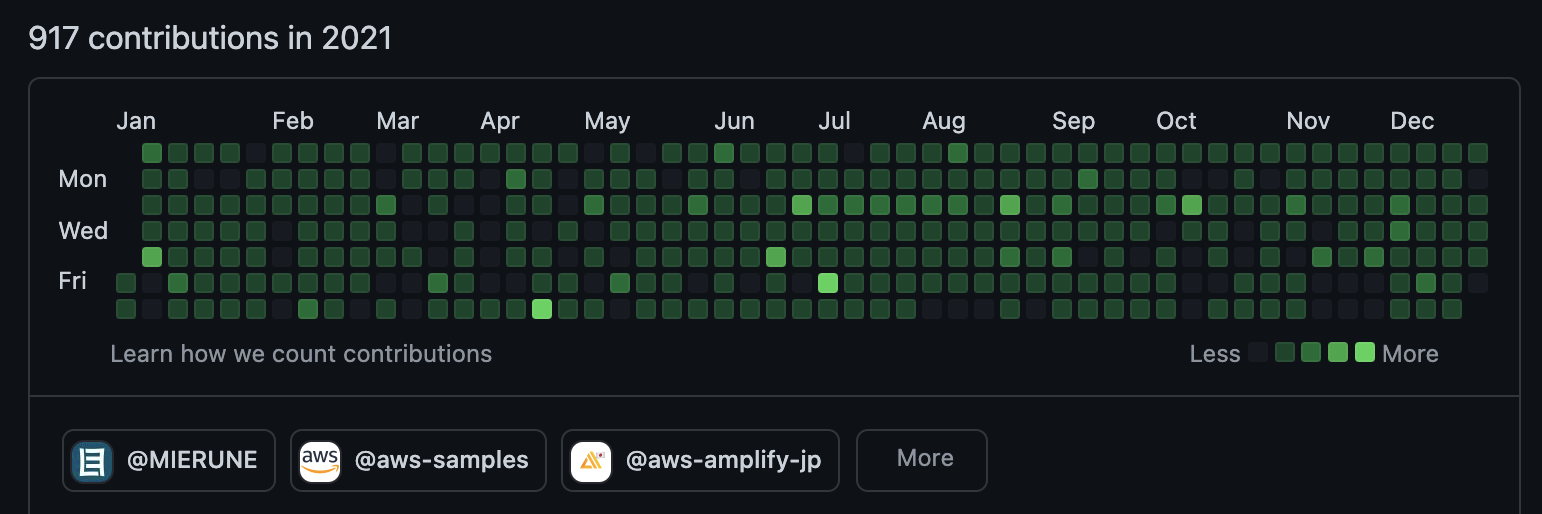The width and height of the screenshot is (1542, 514).
Task: Click the Mon weekday label
Action: [83, 179]
